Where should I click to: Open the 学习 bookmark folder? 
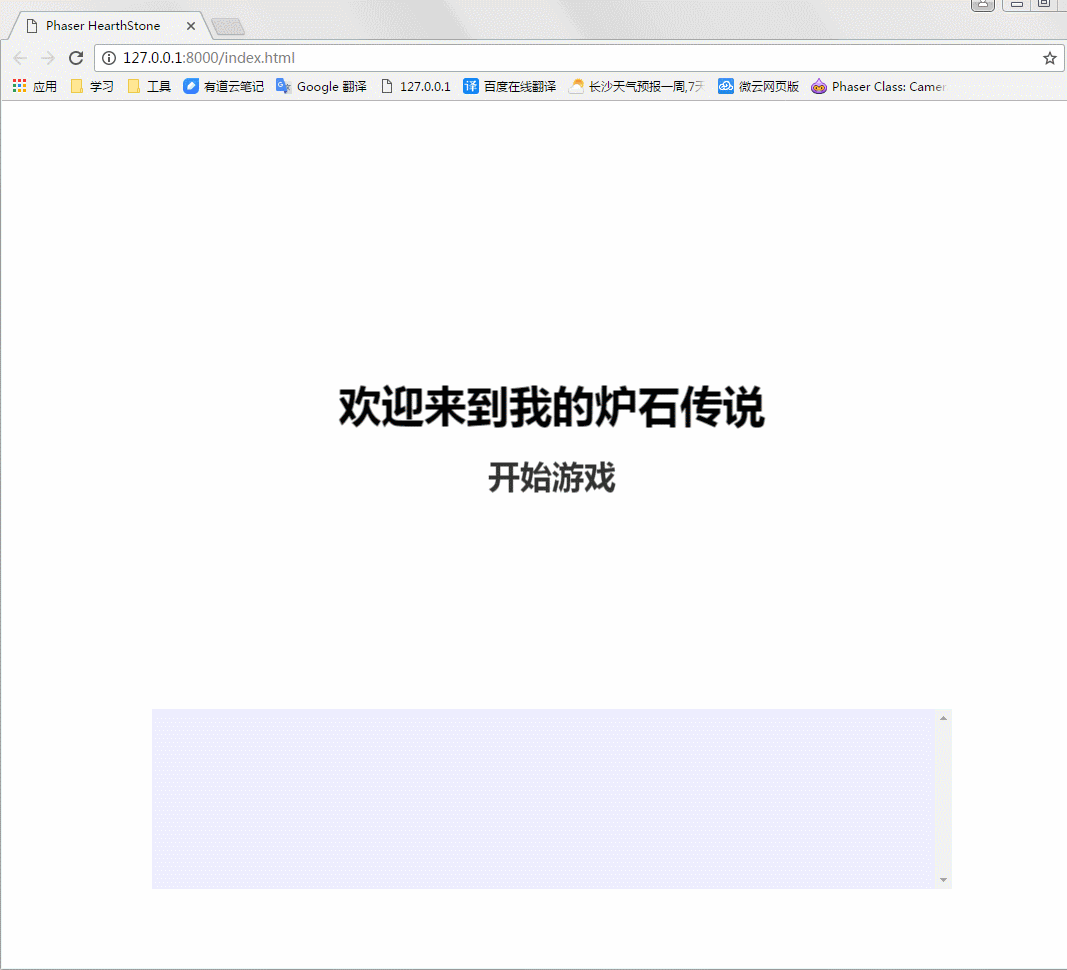[92, 86]
